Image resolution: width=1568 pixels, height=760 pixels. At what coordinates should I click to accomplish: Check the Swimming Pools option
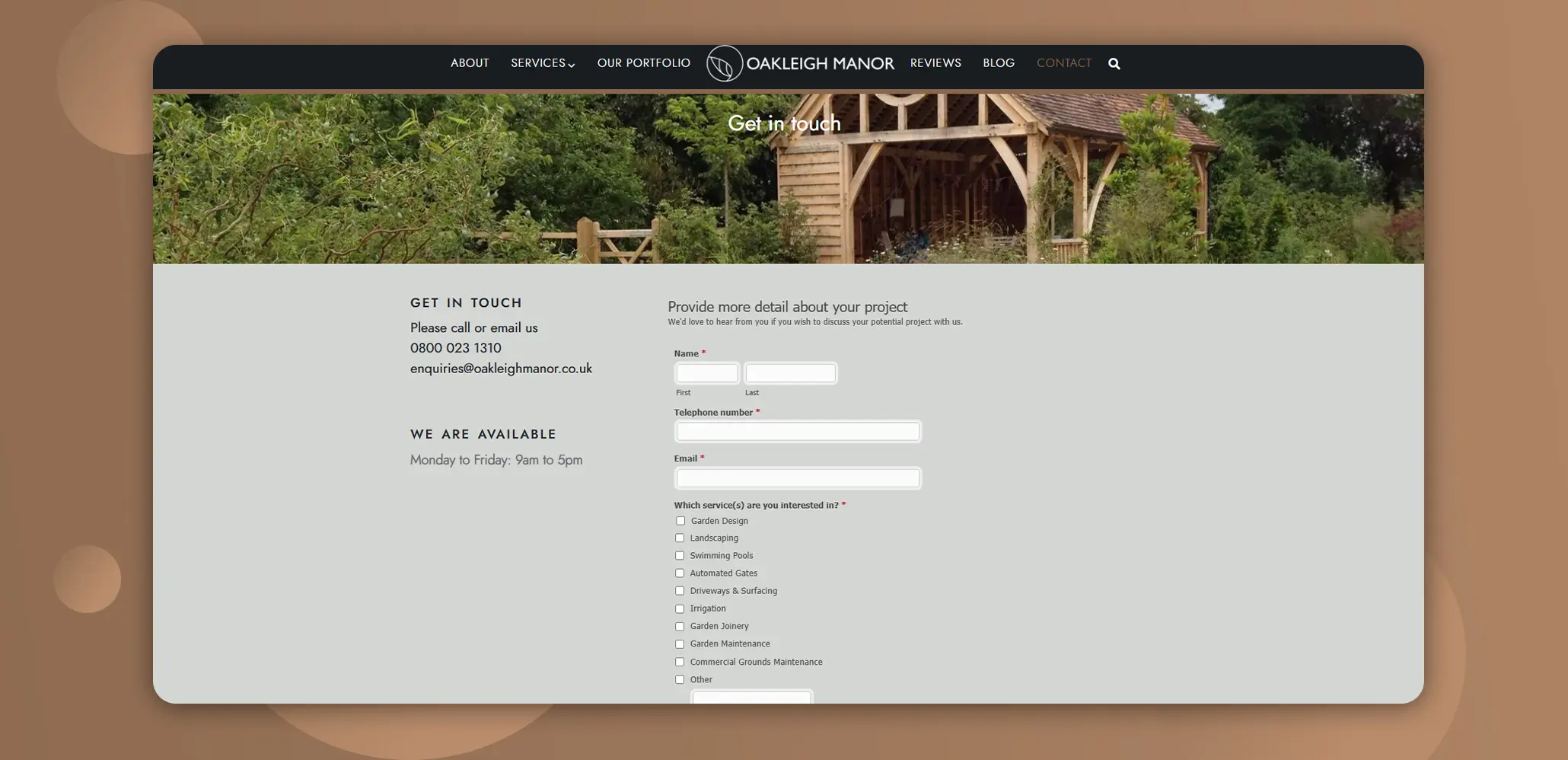(680, 556)
